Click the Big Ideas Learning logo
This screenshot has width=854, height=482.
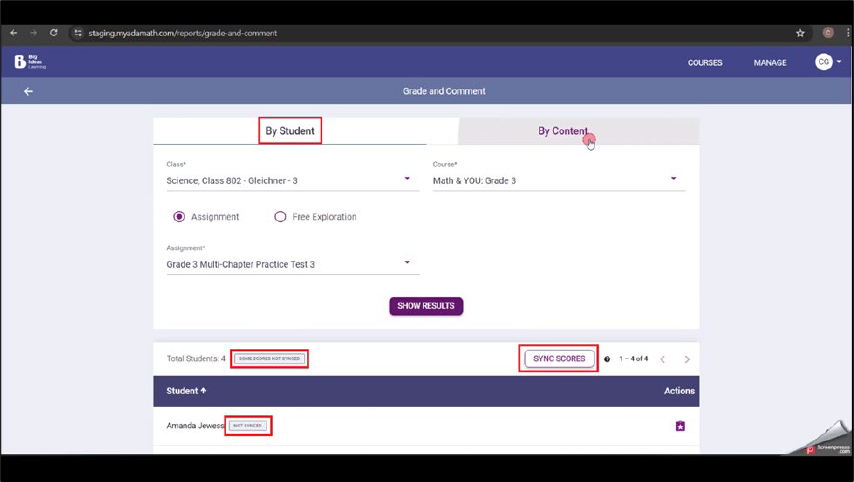point(29,62)
